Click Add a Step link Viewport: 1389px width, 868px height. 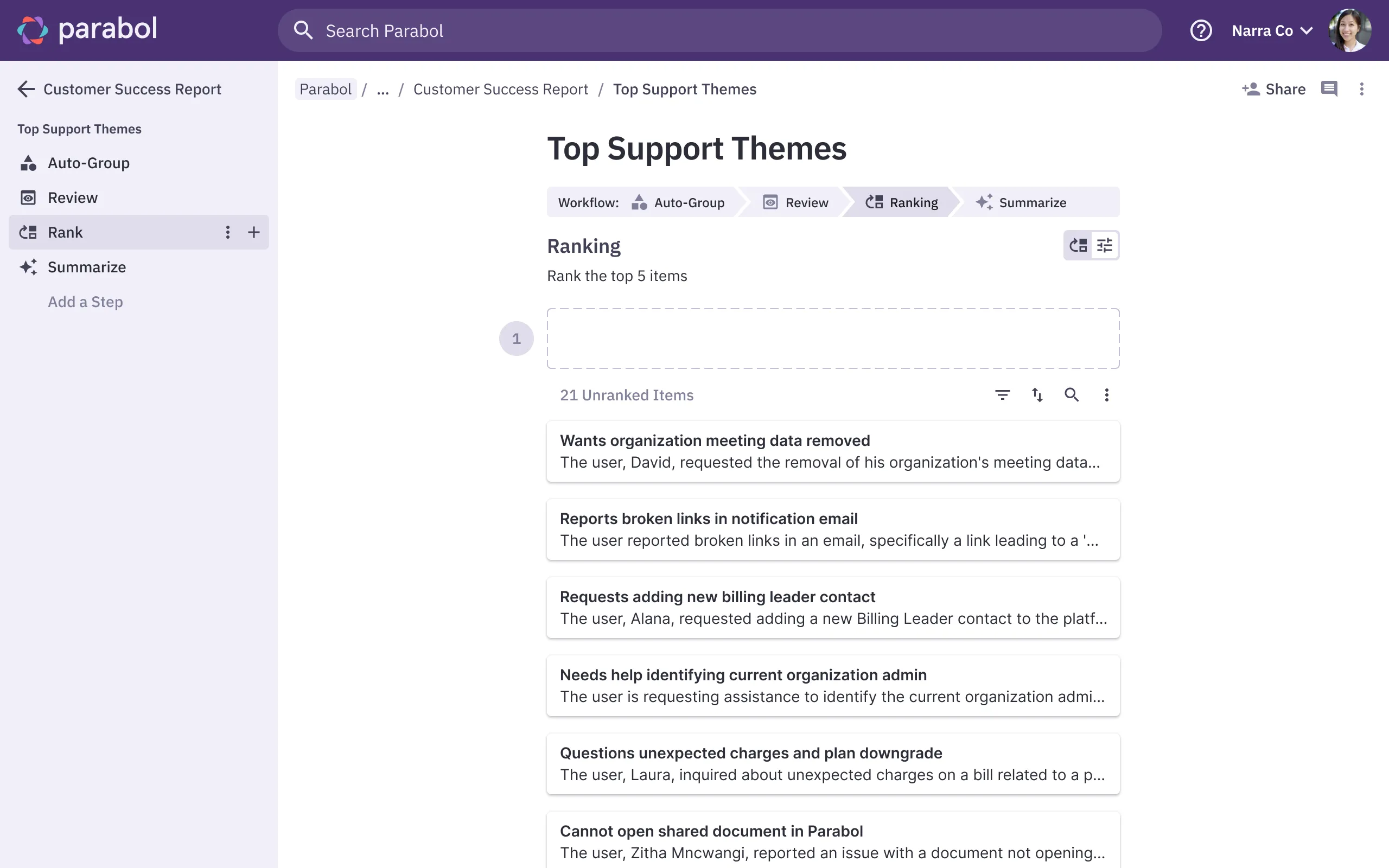tap(85, 302)
